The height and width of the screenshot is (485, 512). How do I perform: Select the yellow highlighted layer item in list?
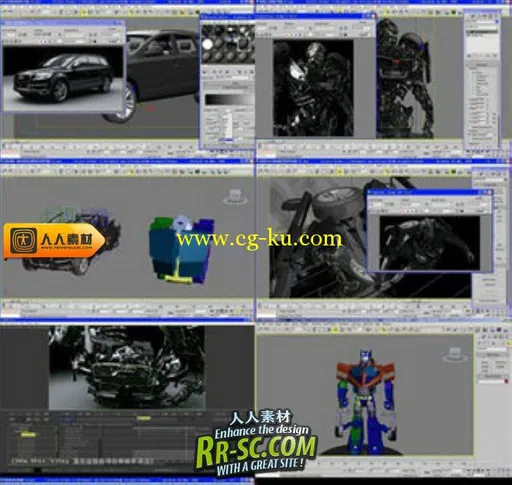[x=28, y=435]
